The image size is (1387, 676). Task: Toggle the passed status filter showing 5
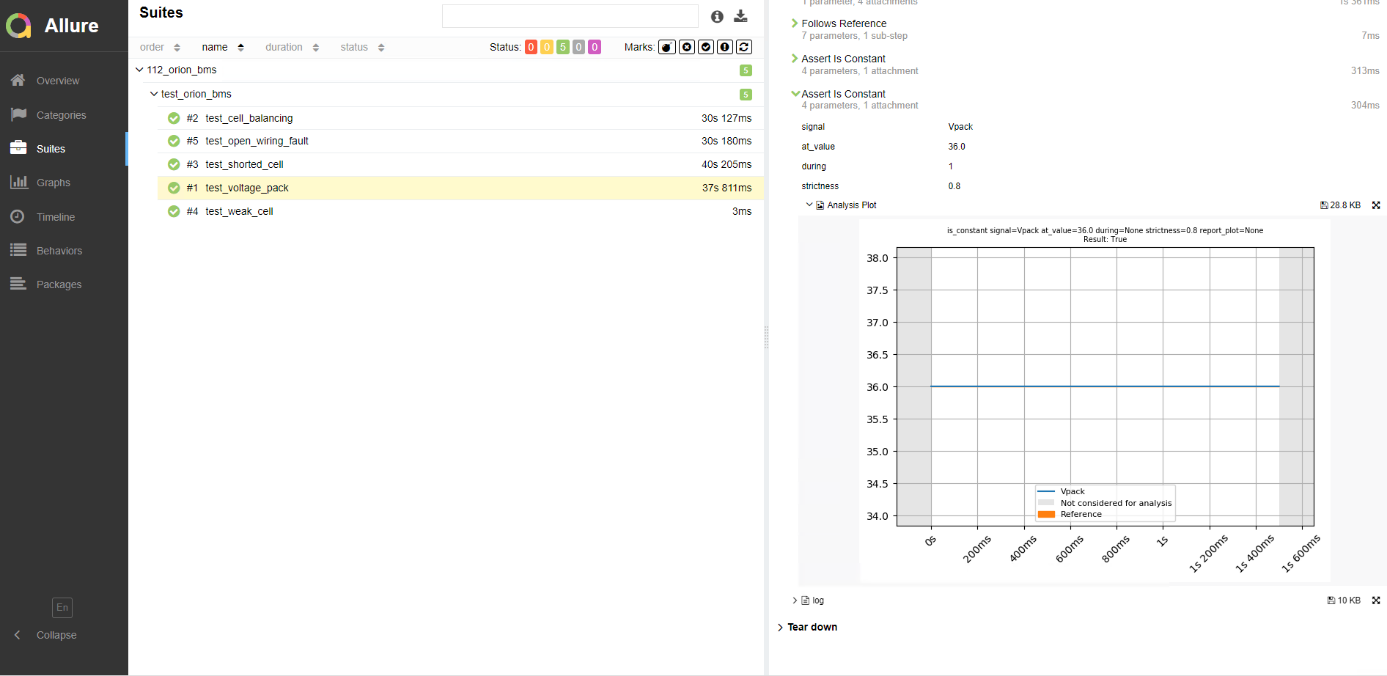(563, 47)
